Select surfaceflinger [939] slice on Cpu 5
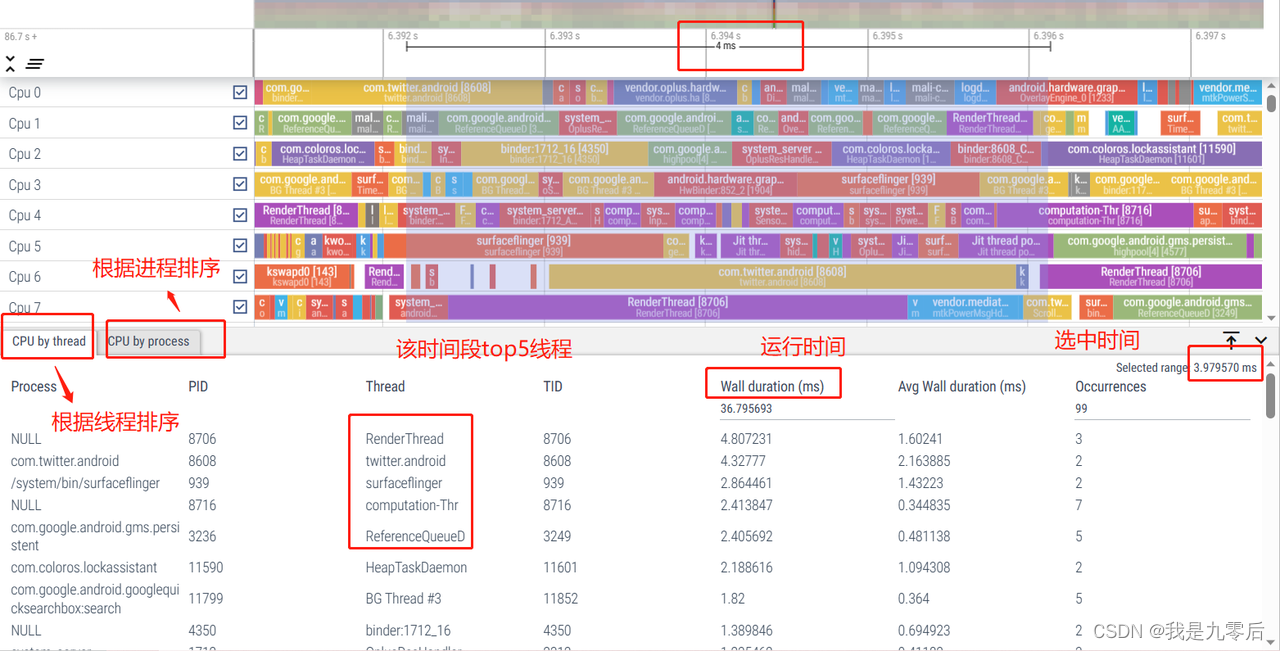 [523, 246]
